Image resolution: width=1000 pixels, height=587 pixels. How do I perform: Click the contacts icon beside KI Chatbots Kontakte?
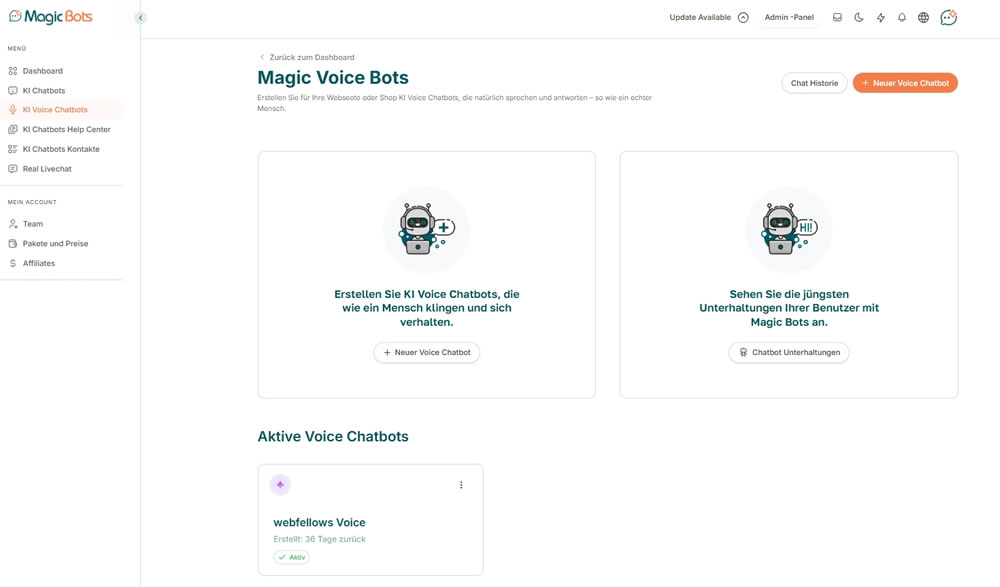[x=13, y=149]
